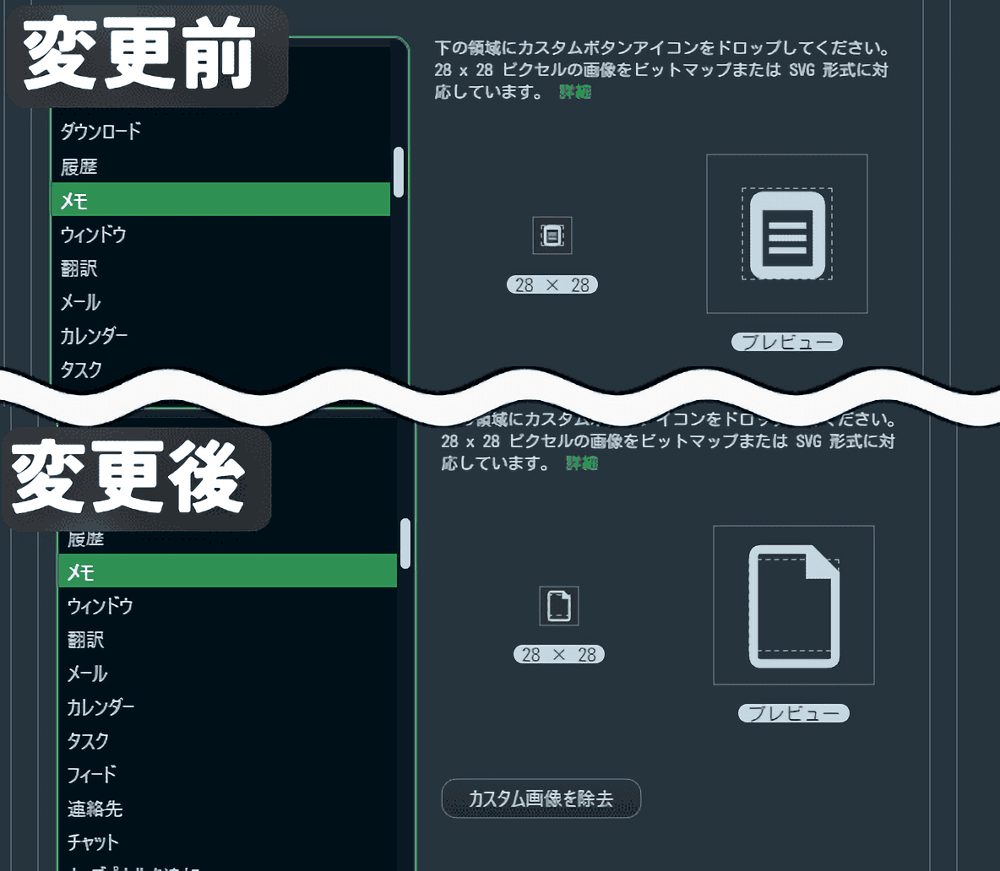The image size is (1000, 871).
Task: Click the after panel list scrollbar thumb
Action: pyautogui.click(x=405, y=543)
